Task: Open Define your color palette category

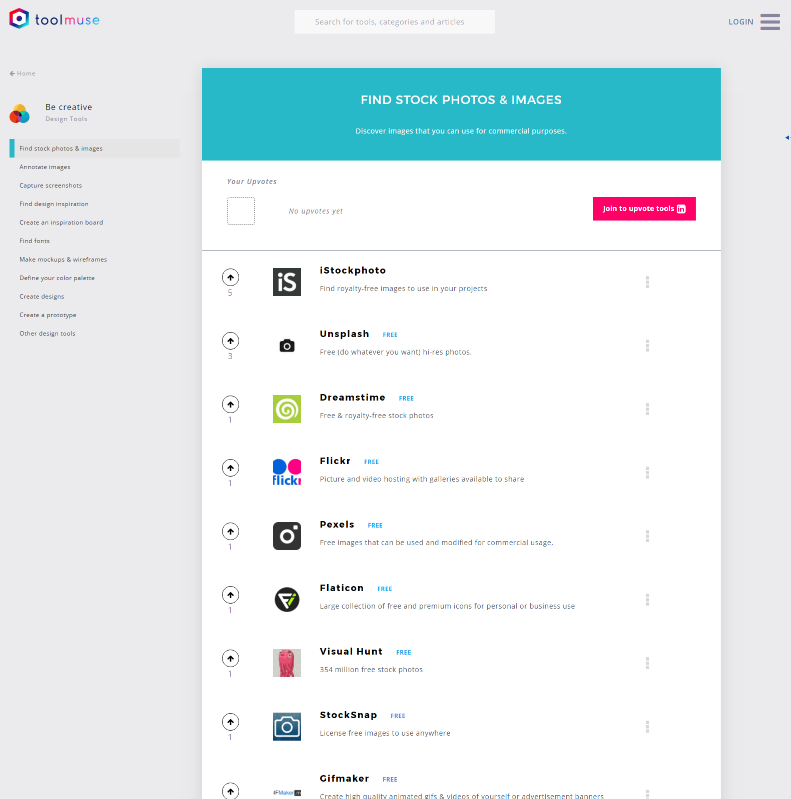Action: click(x=57, y=278)
